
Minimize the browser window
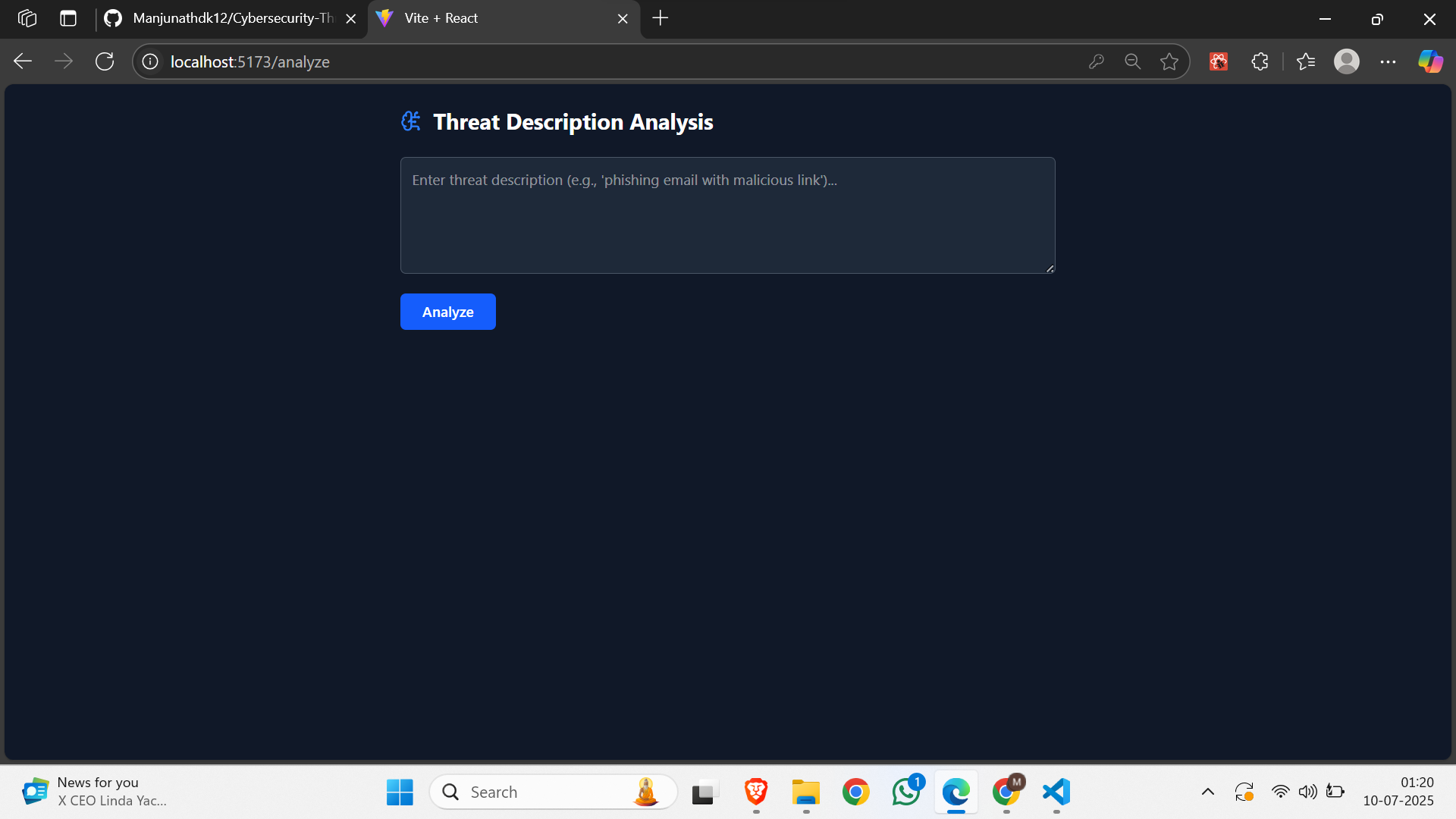tap(1325, 19)
